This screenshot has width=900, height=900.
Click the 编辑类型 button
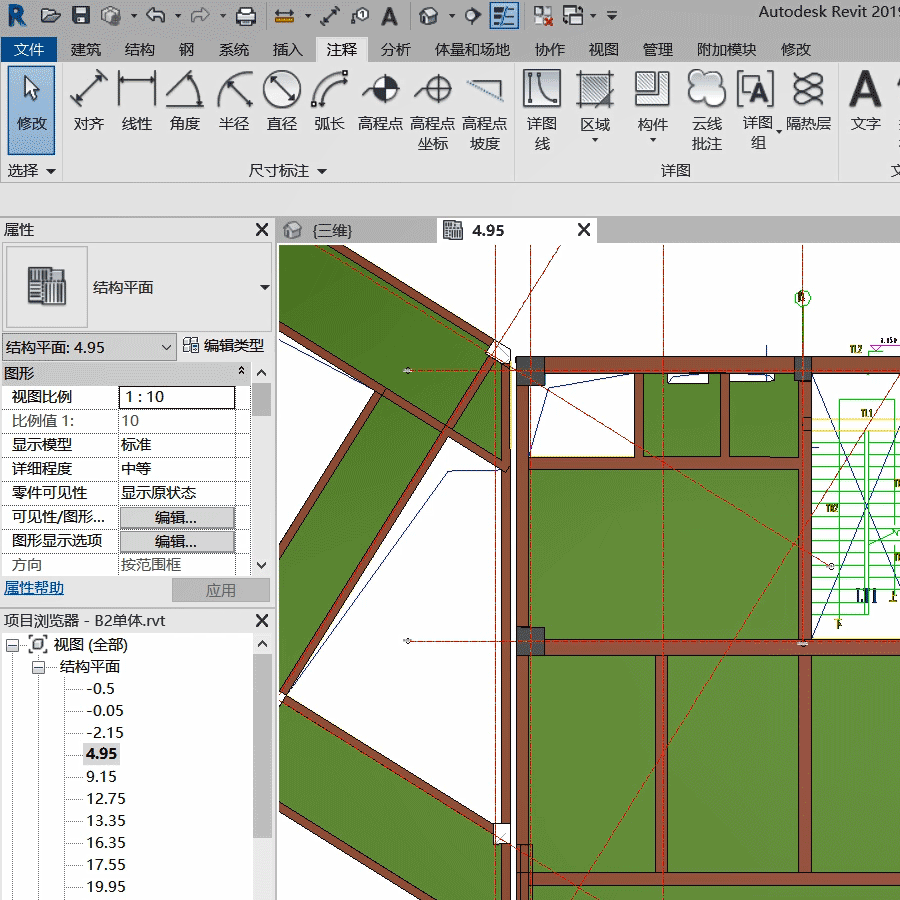coord(224,346)
